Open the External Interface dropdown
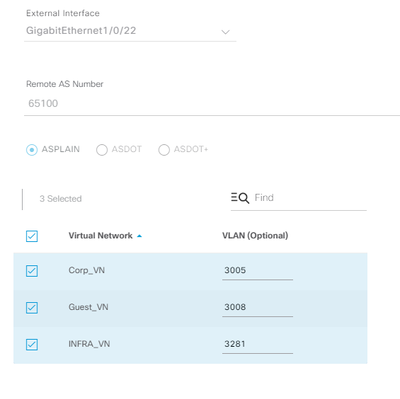The width and height of the screenshot is (400, 399). point(130,31)
